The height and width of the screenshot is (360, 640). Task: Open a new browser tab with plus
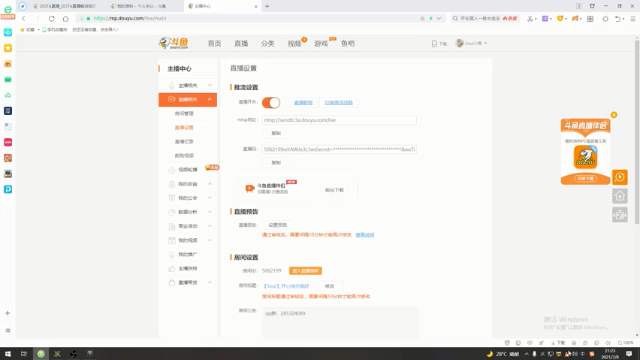point(267,6)
